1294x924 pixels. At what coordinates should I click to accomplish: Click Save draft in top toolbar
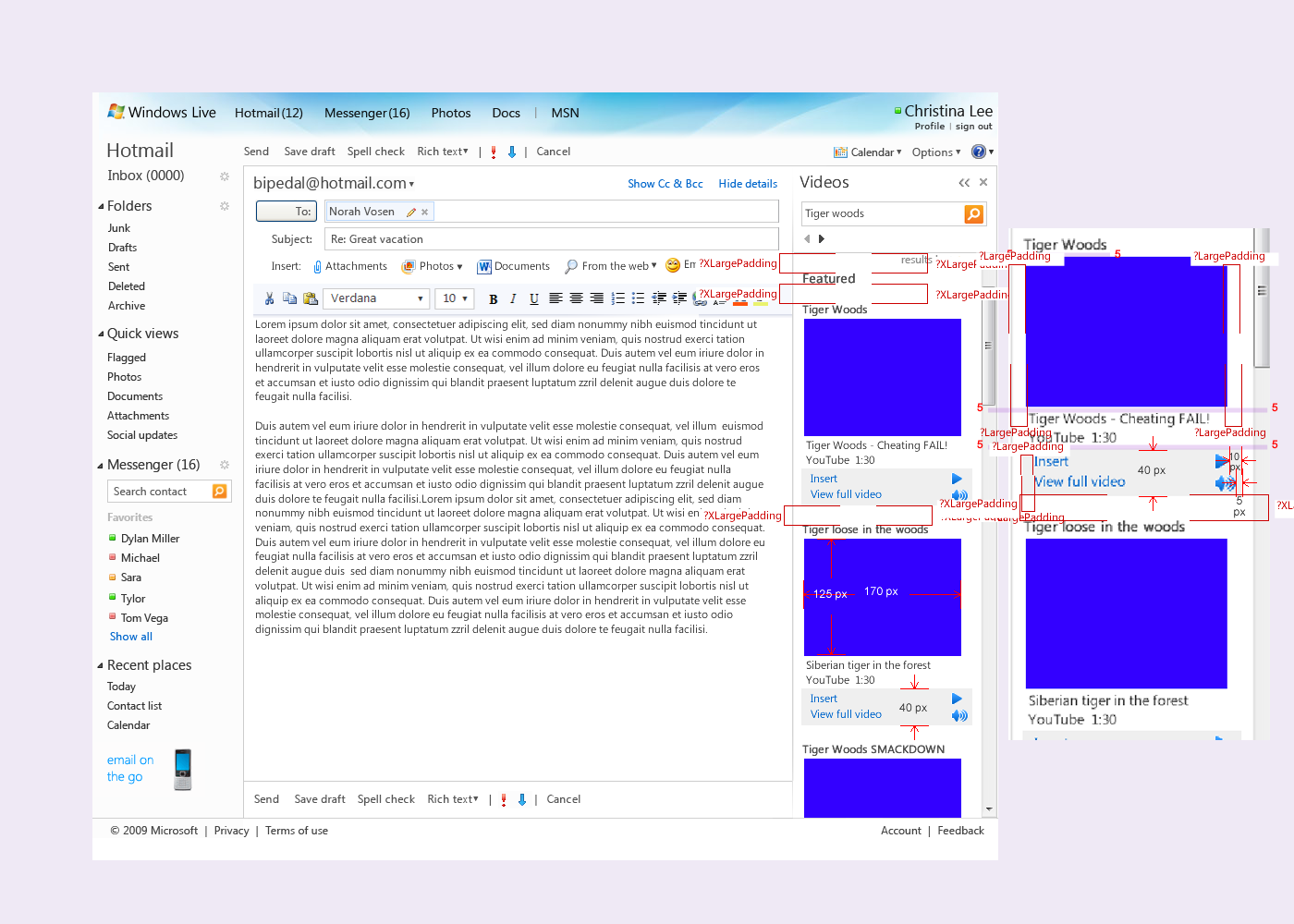[309, 152]
